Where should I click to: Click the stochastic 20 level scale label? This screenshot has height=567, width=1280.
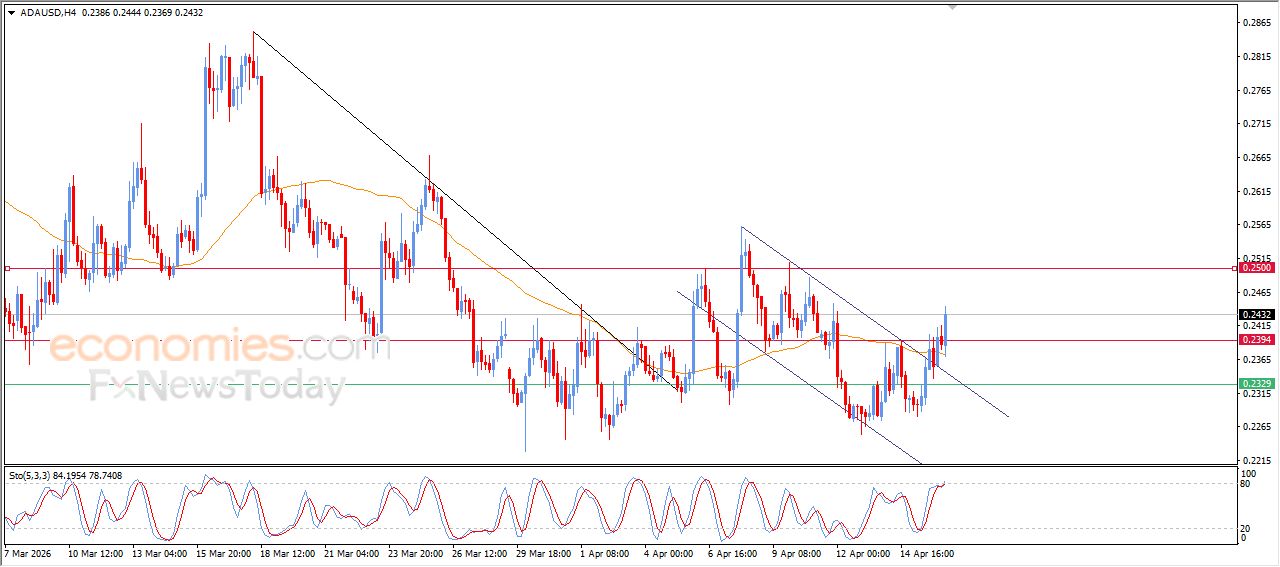pos(1246,528)
